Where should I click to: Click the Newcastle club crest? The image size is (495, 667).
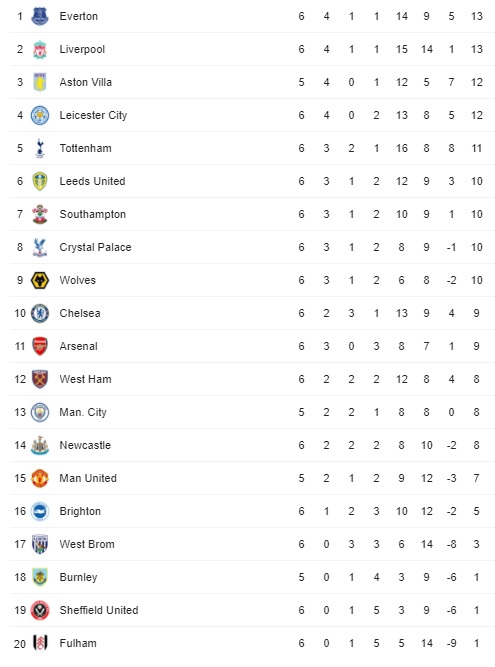[40, 445]
